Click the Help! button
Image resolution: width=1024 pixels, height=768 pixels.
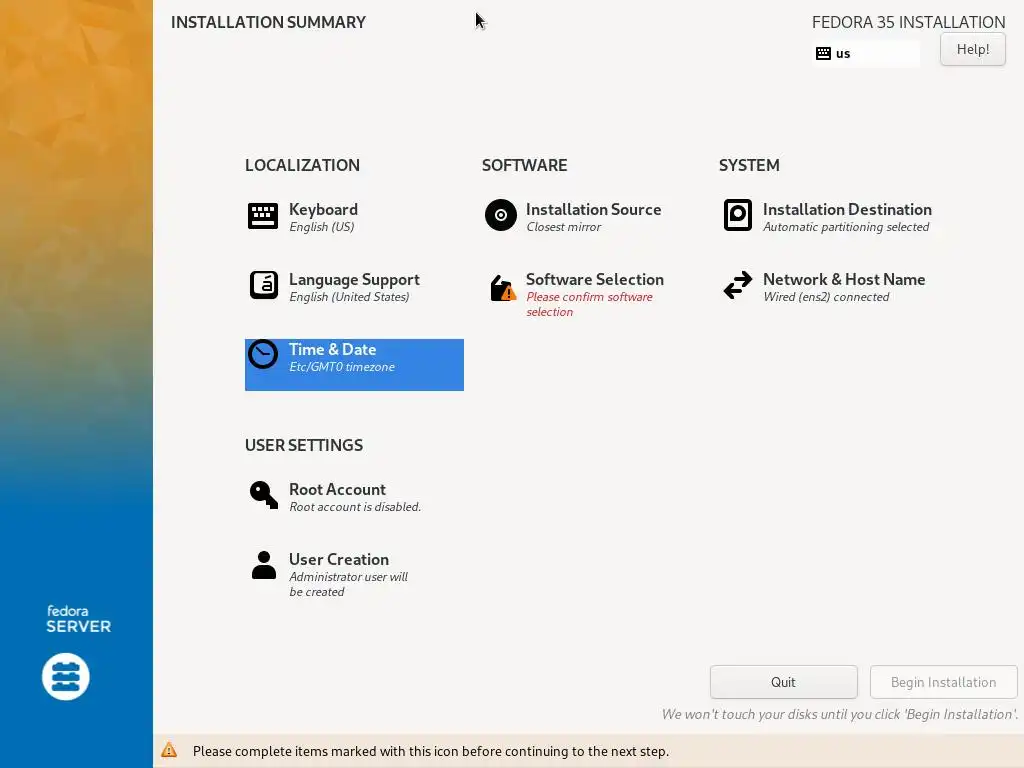pos(972,49)
